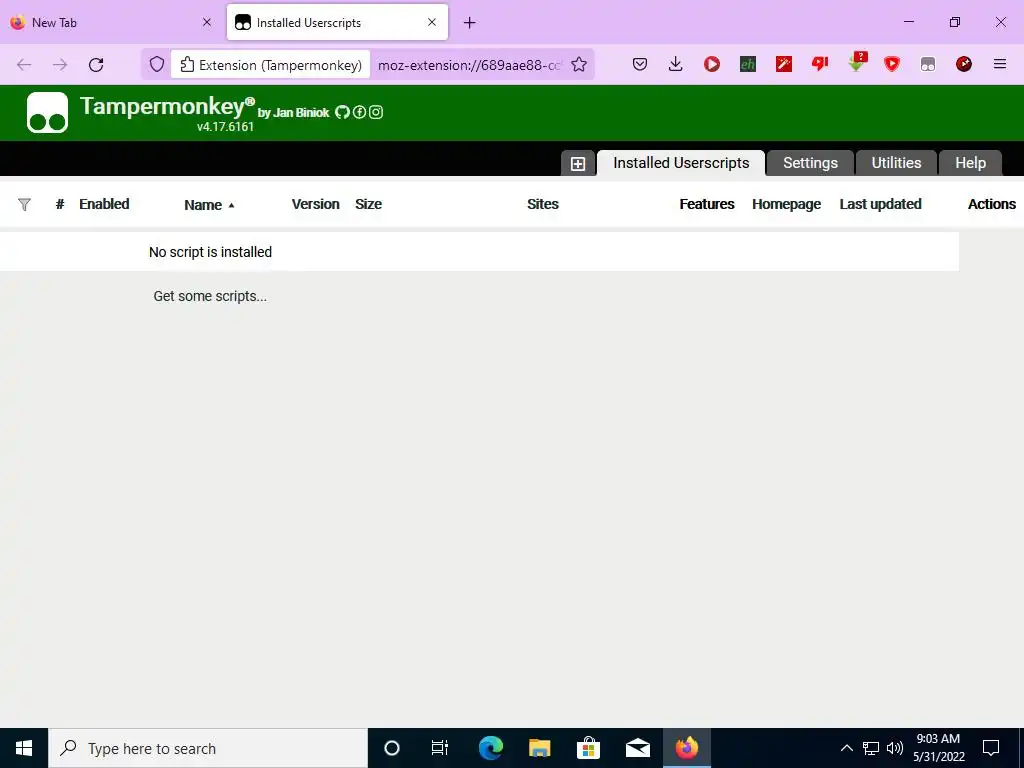This screenshot has height=768, width=1024.
Task: Switch to the Installed Userscripts tab
Action: tap(680, 163)
